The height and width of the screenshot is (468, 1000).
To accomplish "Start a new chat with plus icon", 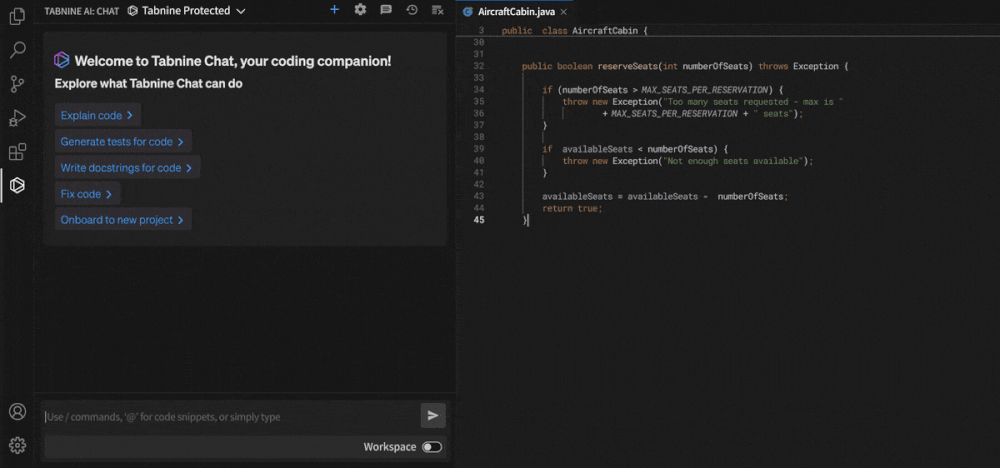I will [x=334, y=10].
